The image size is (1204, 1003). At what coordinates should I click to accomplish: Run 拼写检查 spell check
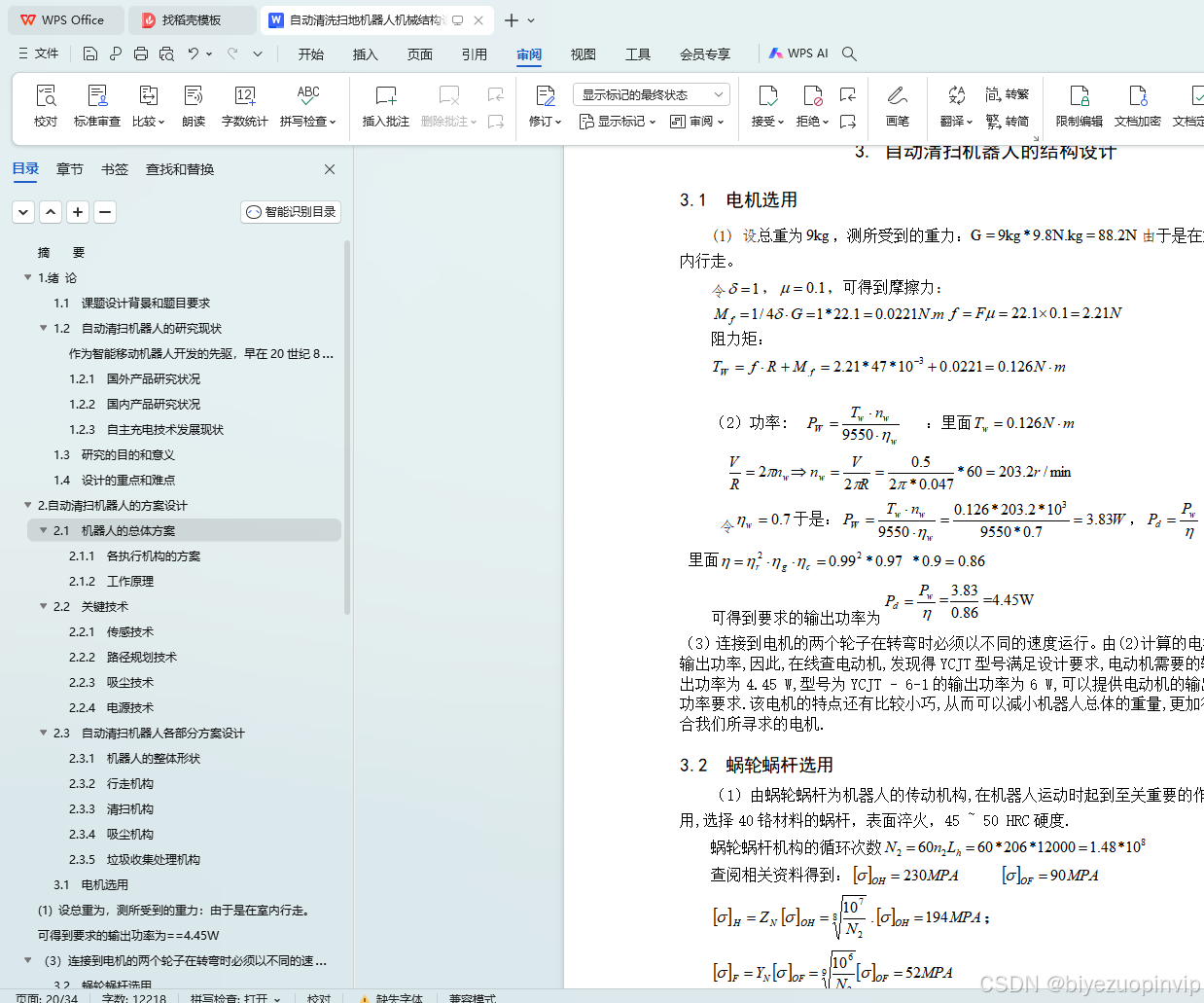(x=308, y=105)
